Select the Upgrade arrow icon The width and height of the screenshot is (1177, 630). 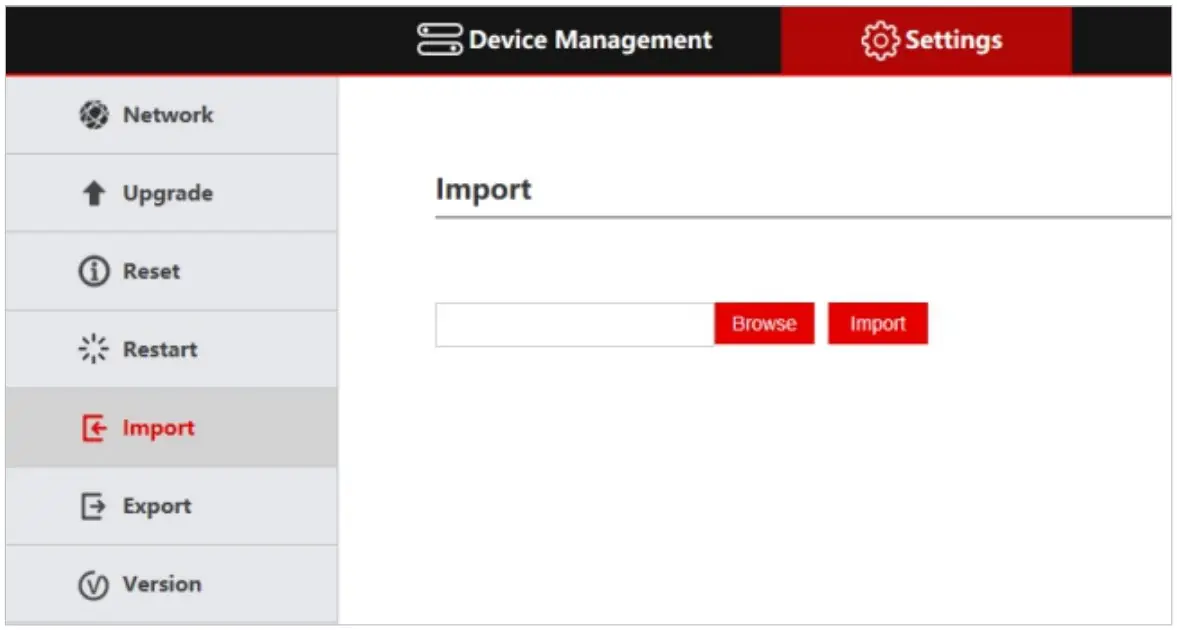click(92, 192)
